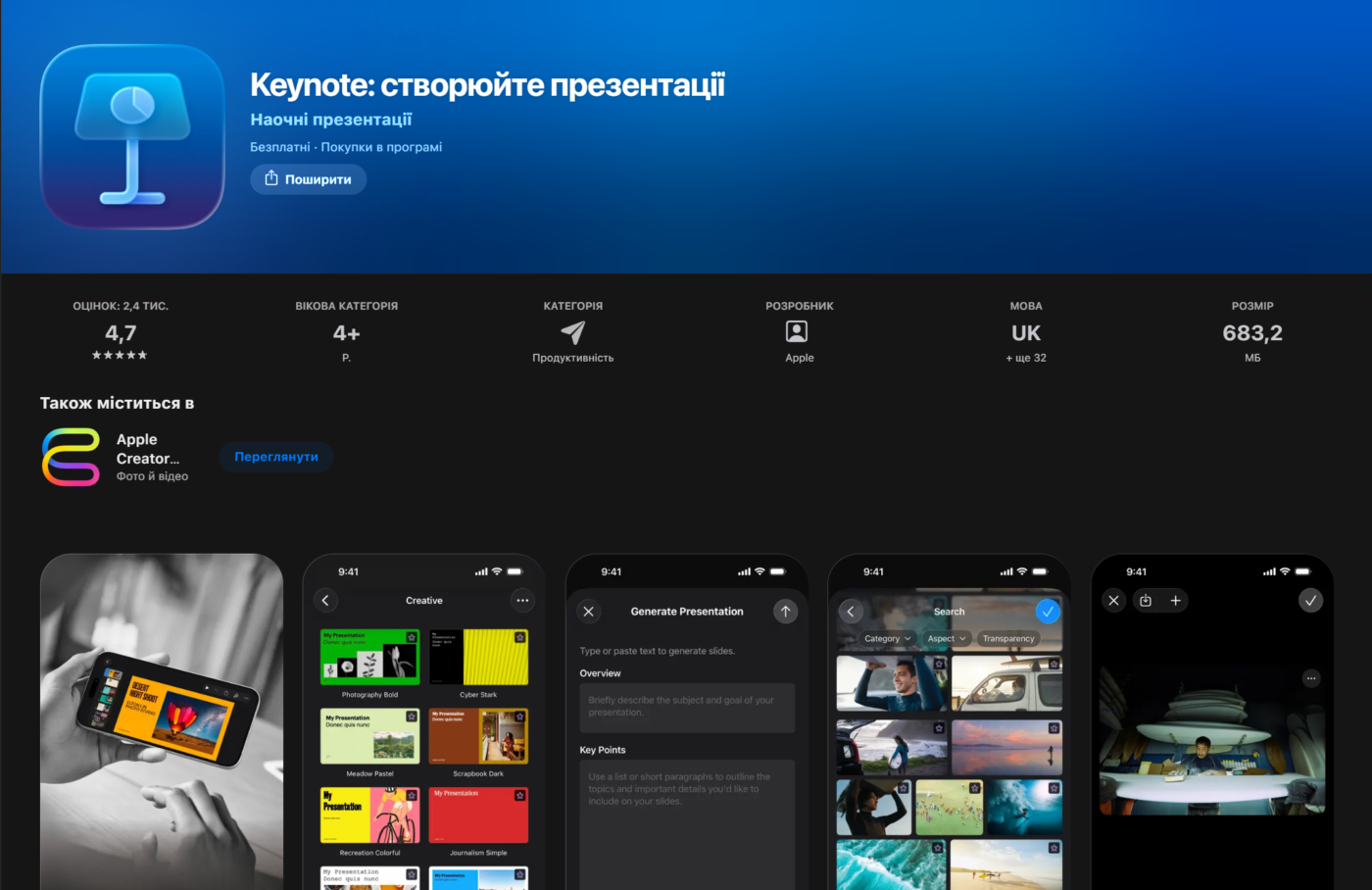Image resolution: width=1372 pixels, height=890 pixels.
Task: Click the plus icon in last screenshot
Action: coord(1175,600)
